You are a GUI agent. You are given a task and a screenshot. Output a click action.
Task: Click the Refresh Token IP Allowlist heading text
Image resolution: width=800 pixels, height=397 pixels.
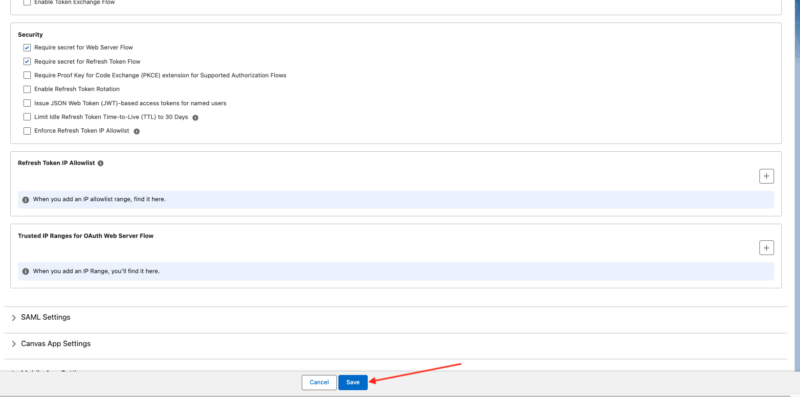click(x=56, y=163)
